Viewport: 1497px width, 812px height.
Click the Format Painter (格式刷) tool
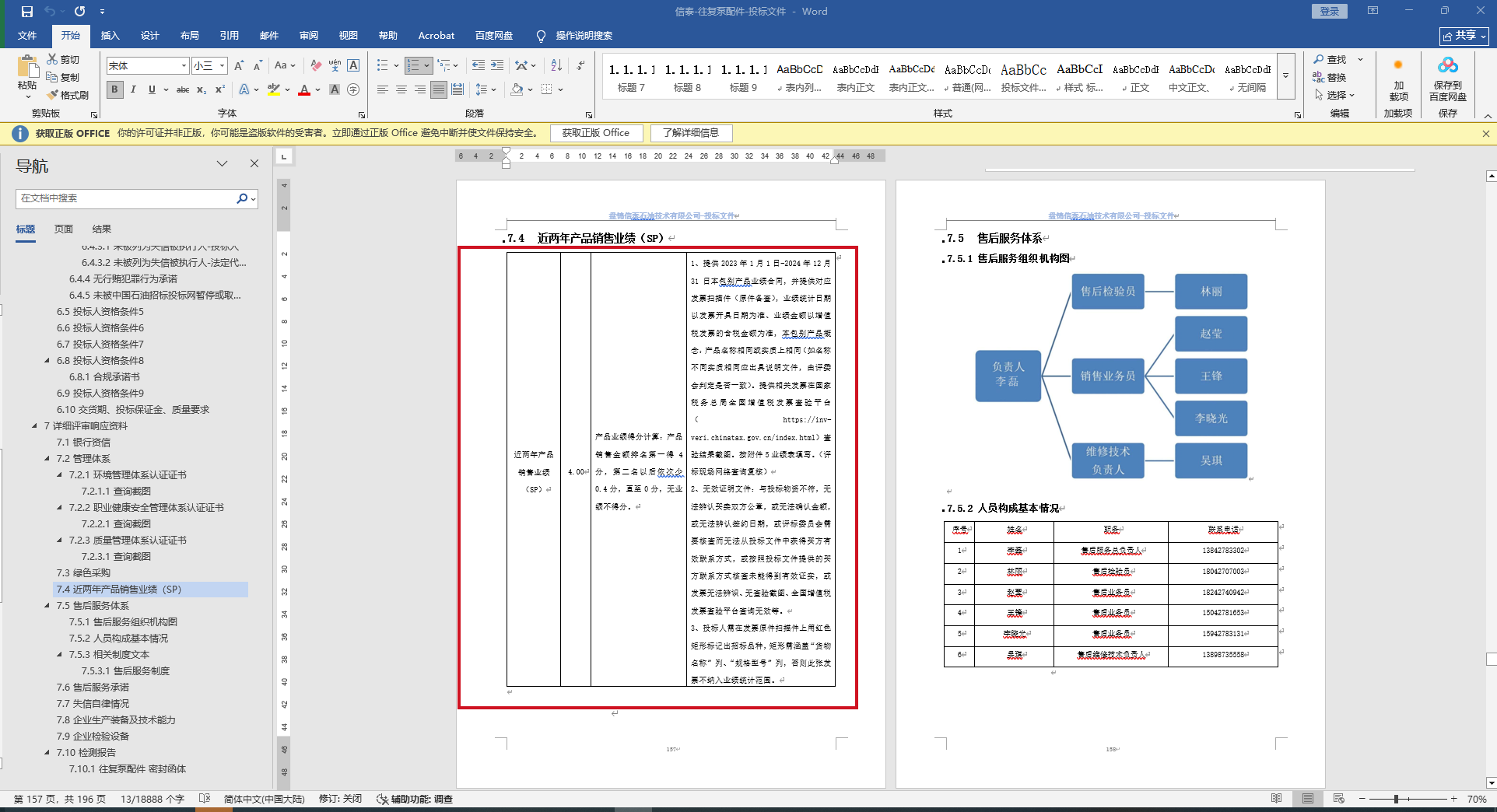[x=68, y=95]
